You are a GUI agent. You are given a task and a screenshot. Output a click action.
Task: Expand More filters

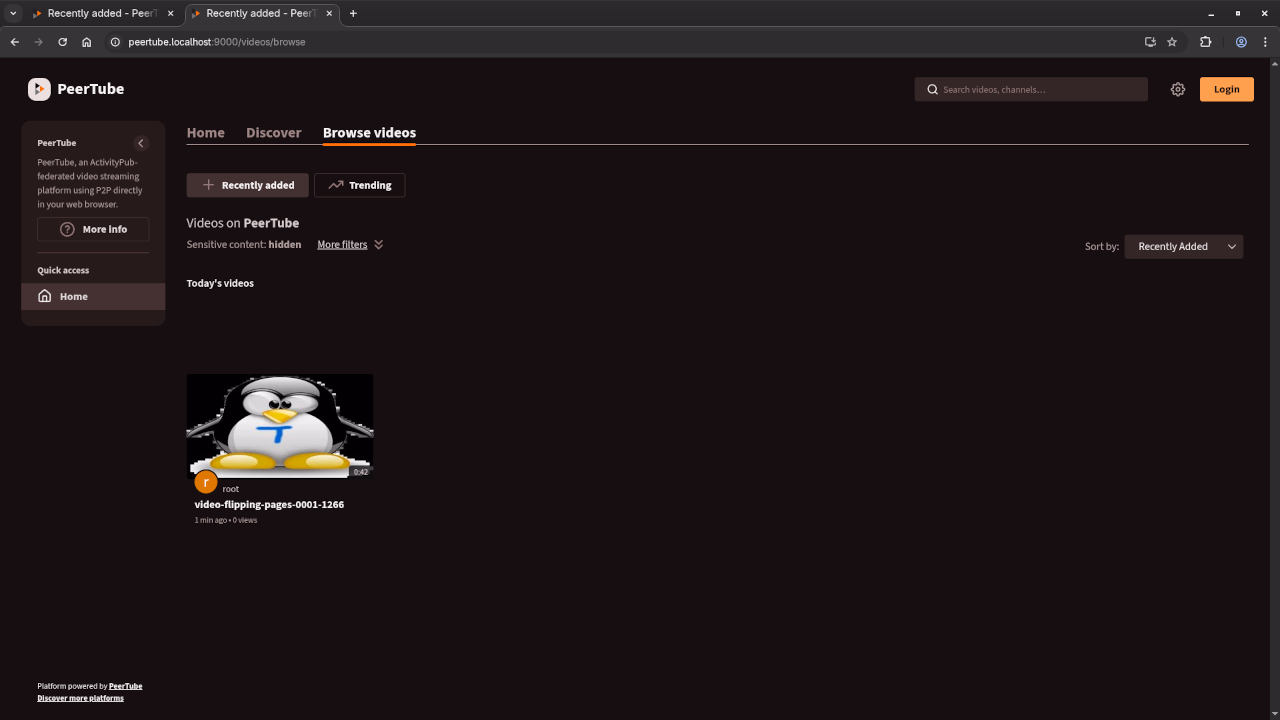342,244
